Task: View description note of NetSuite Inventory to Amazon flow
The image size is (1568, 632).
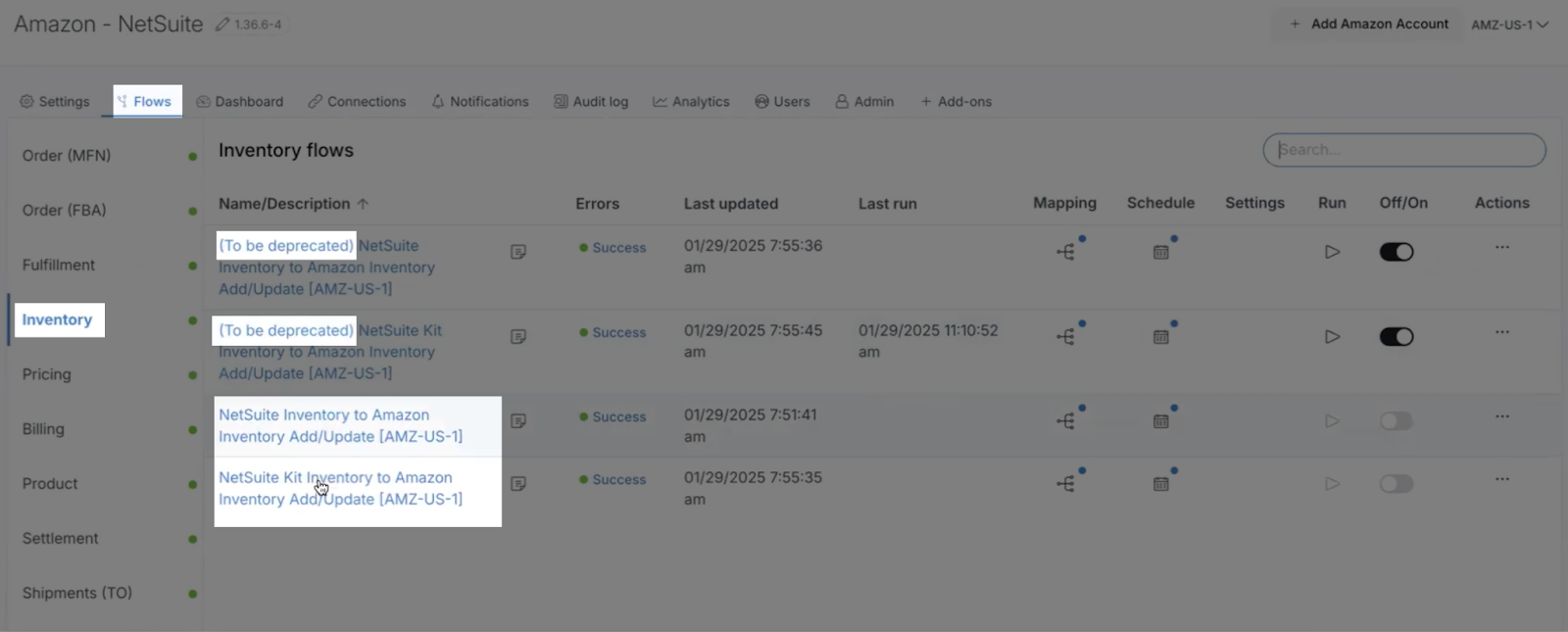Action: coord(518,420)
